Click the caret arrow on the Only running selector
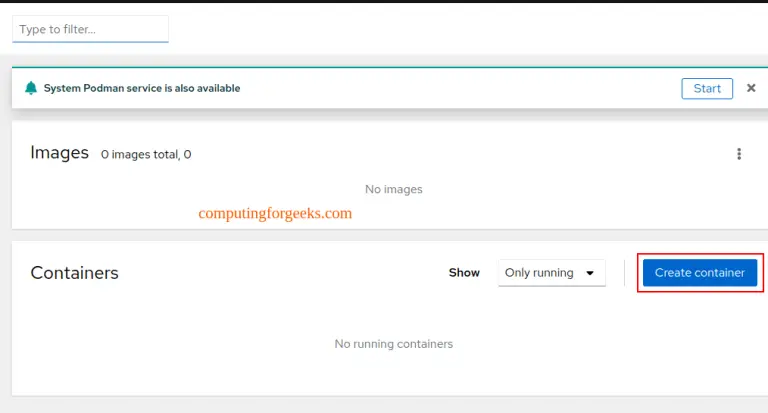The width and height of the screenshot is (768, 413). coord(590,273)
